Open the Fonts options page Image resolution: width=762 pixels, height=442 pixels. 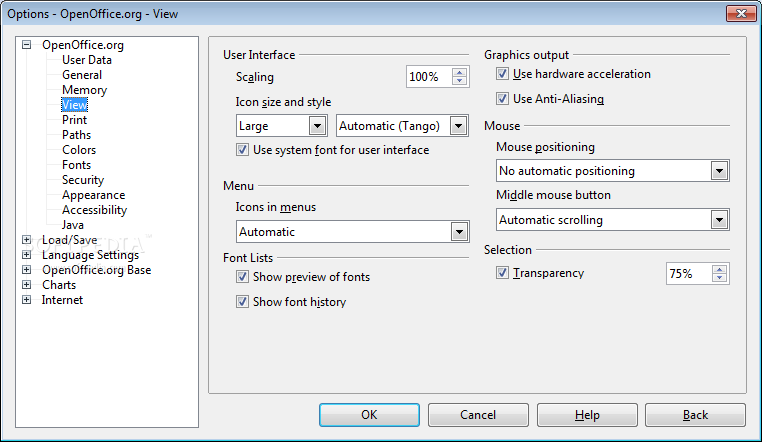[x=76, y=165]
